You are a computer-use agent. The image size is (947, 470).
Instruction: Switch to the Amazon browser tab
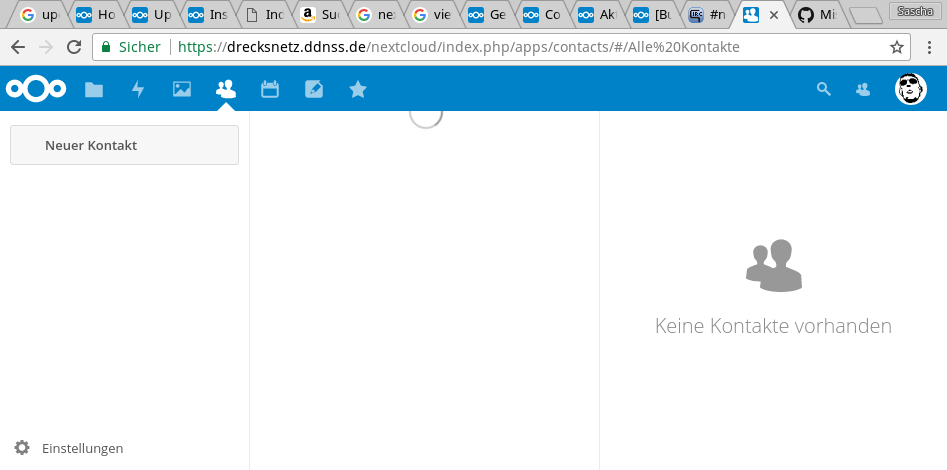click(x=320, y=15)
